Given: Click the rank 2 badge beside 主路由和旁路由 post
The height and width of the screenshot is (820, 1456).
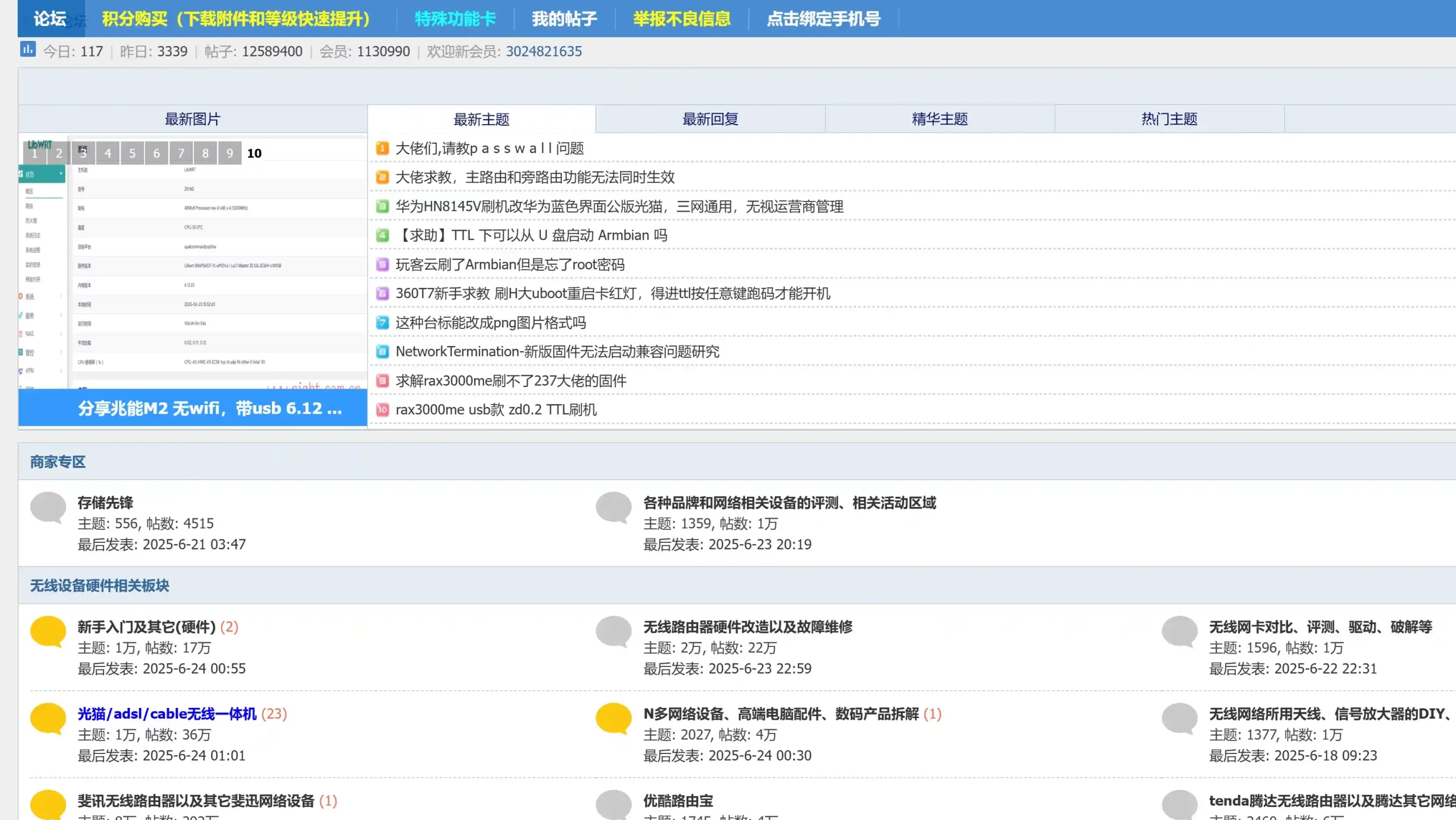Looking at the screenshot, I should tap(383, 178).
